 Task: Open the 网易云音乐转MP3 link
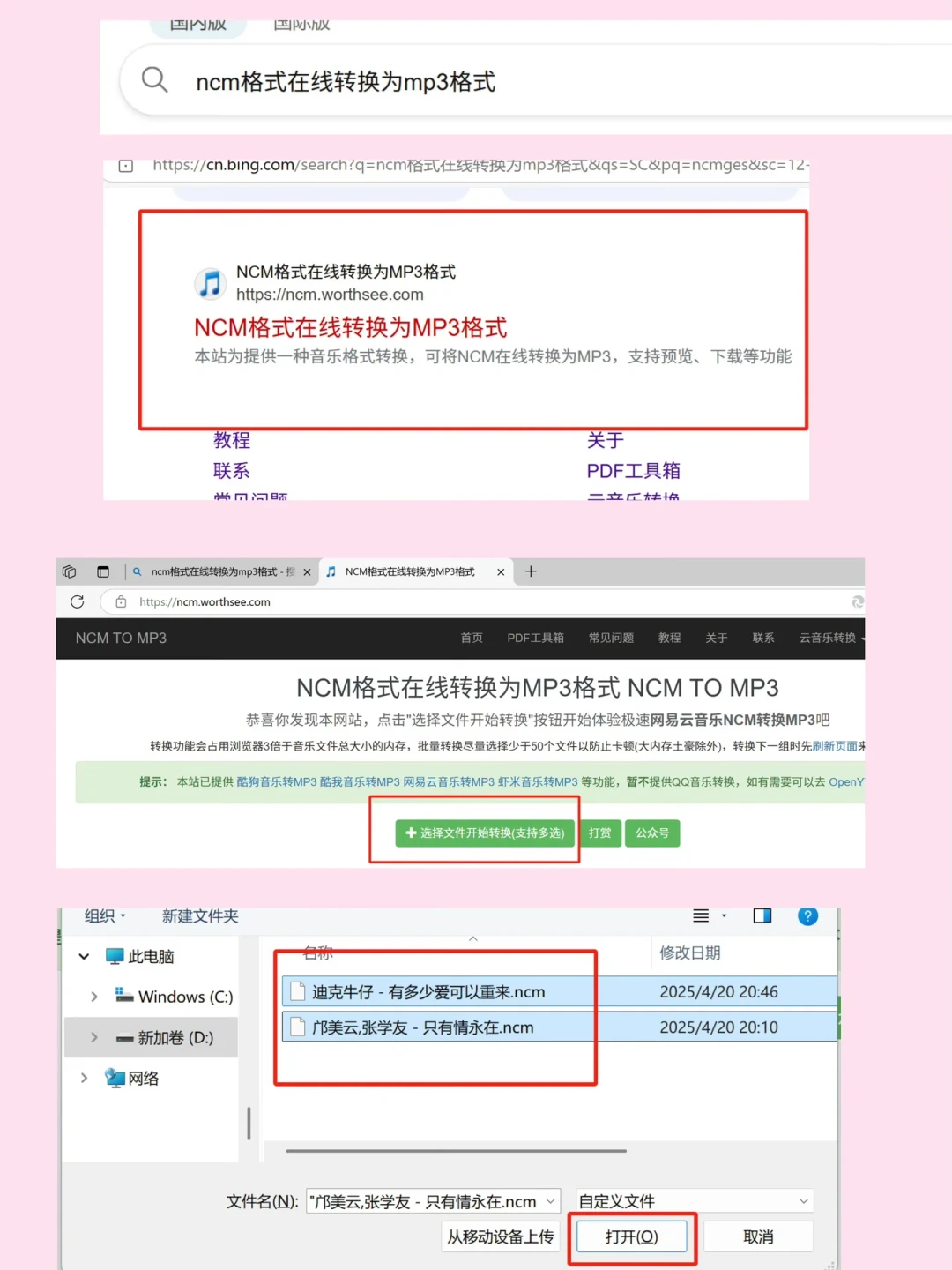click(449, 781)
